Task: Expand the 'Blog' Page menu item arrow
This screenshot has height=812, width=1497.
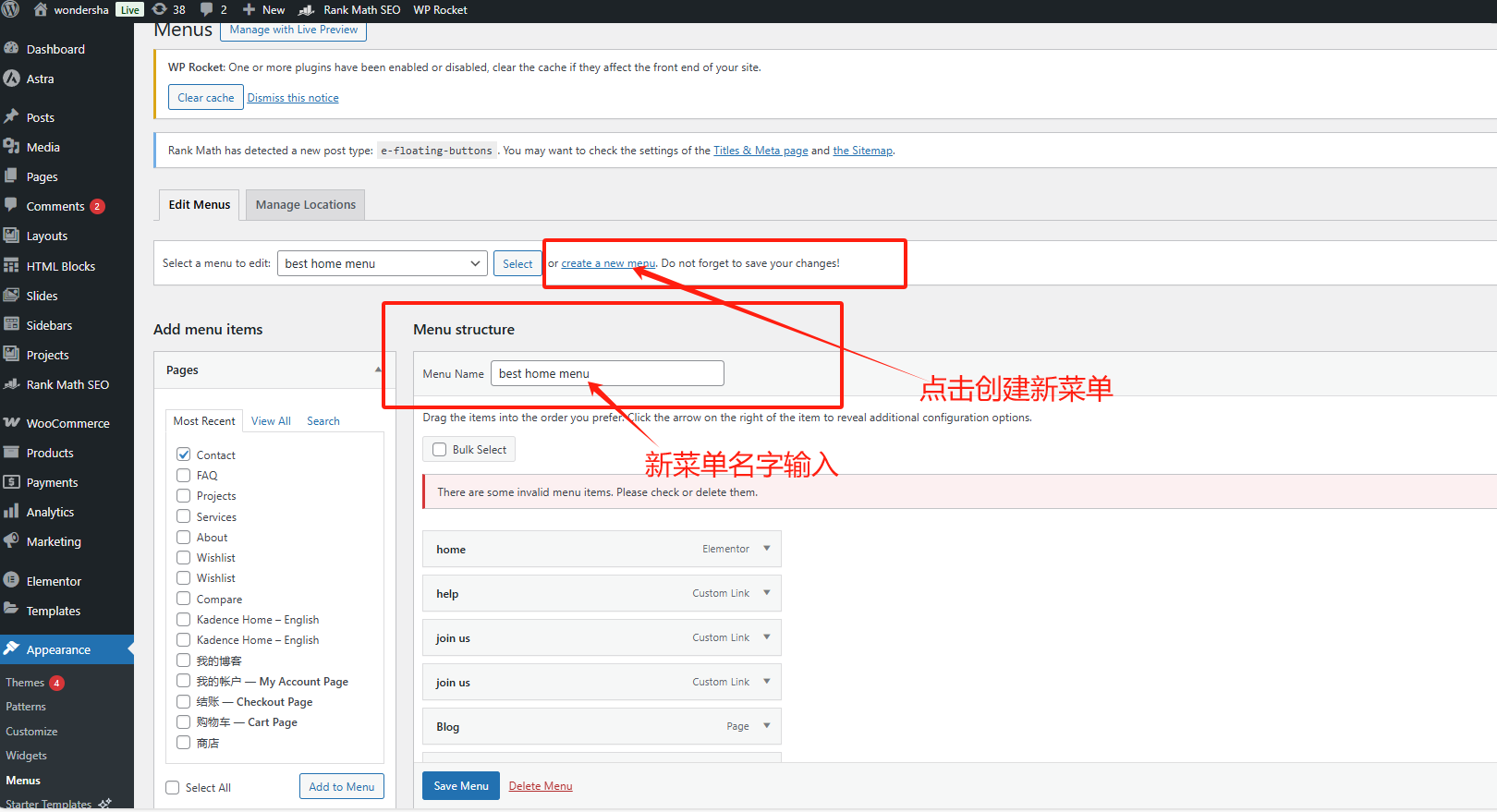Action: 767,726
